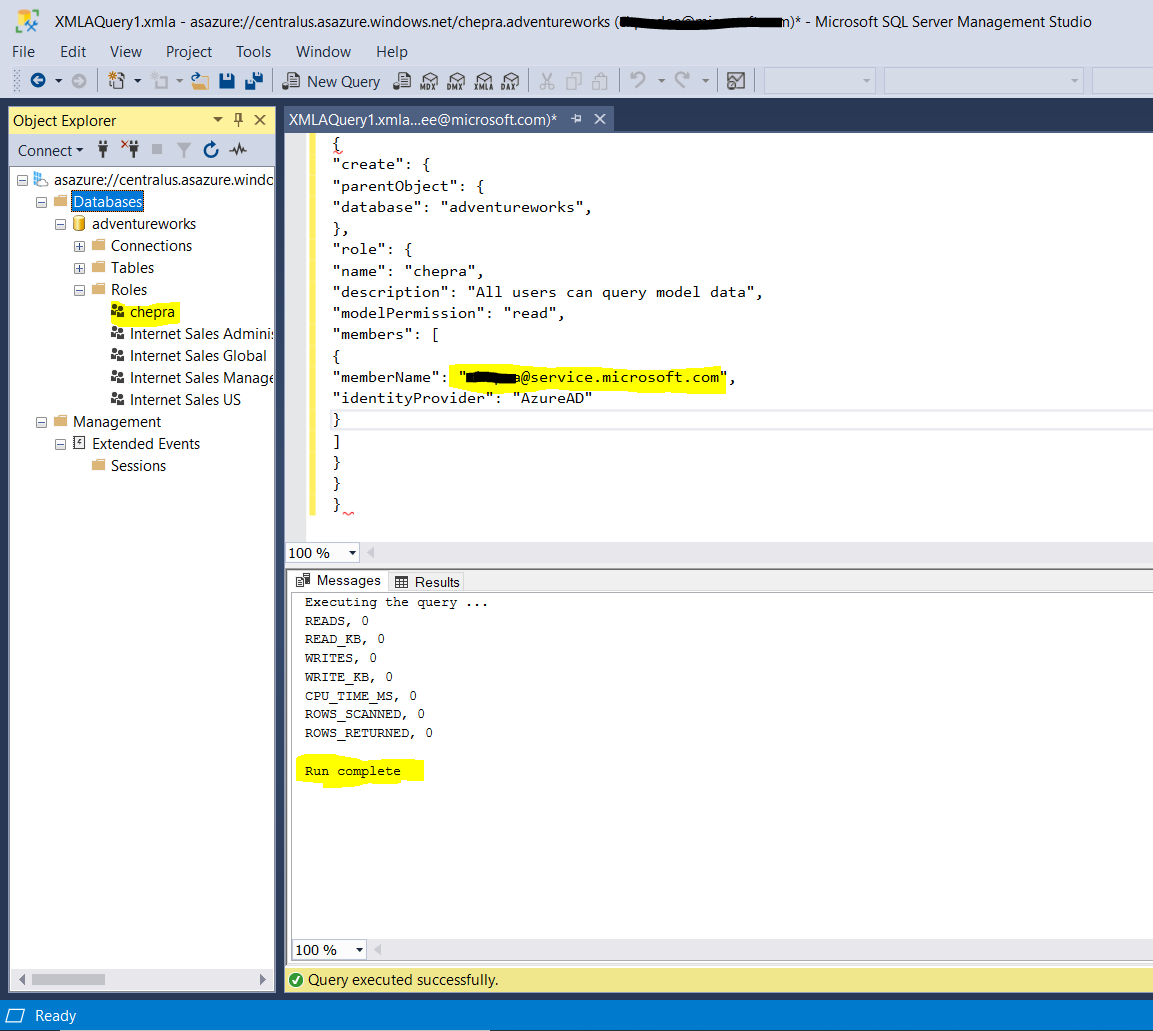Click the Navigate Forward arrow icon
Image resolution: width=1153 pixels, height=1031 pixels.
pyautogui.click(x=79, y=80)
